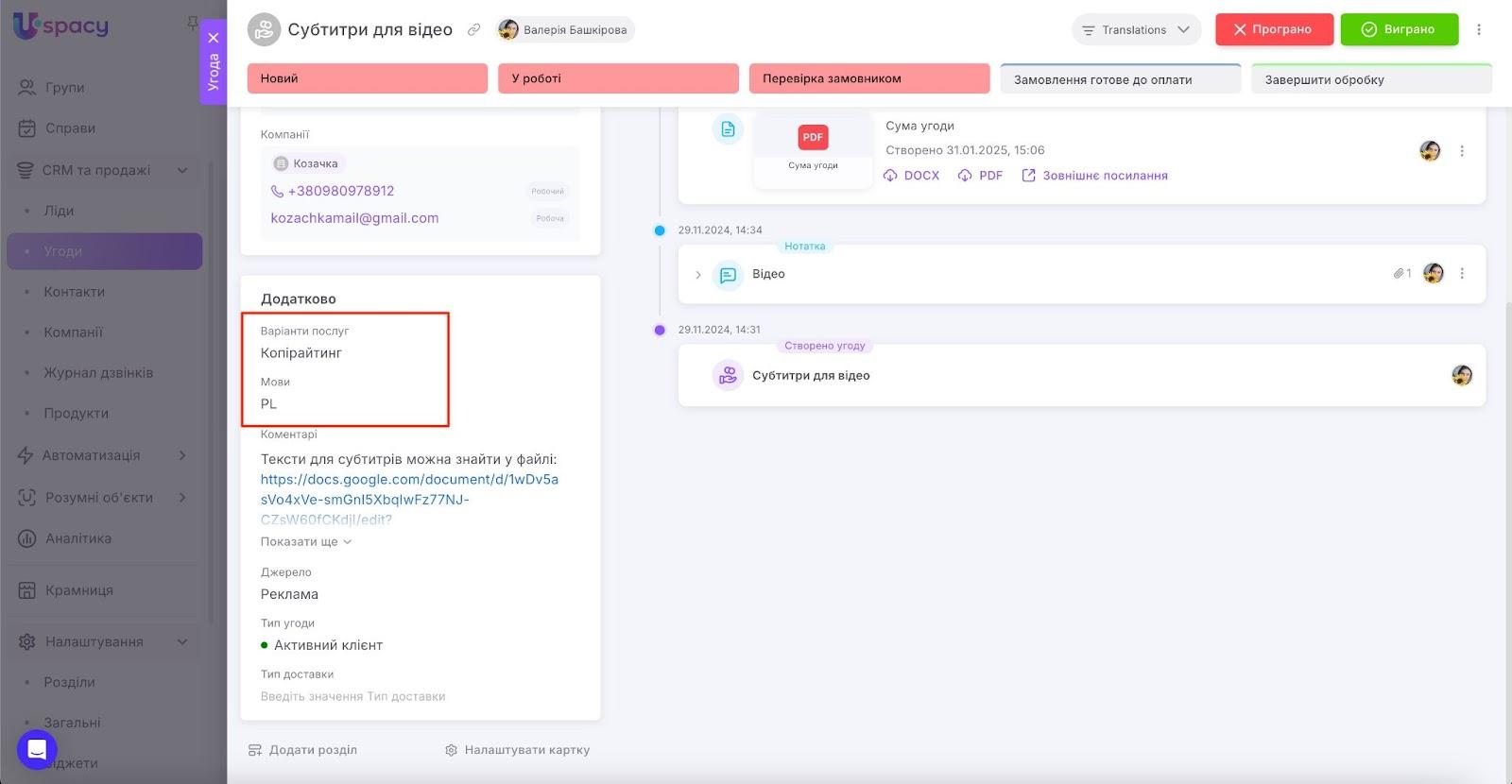The width and height of the screenshot is (1512, 784).
Task: Open attachment count on Відео note
Action: click(x=1402, y=274)
